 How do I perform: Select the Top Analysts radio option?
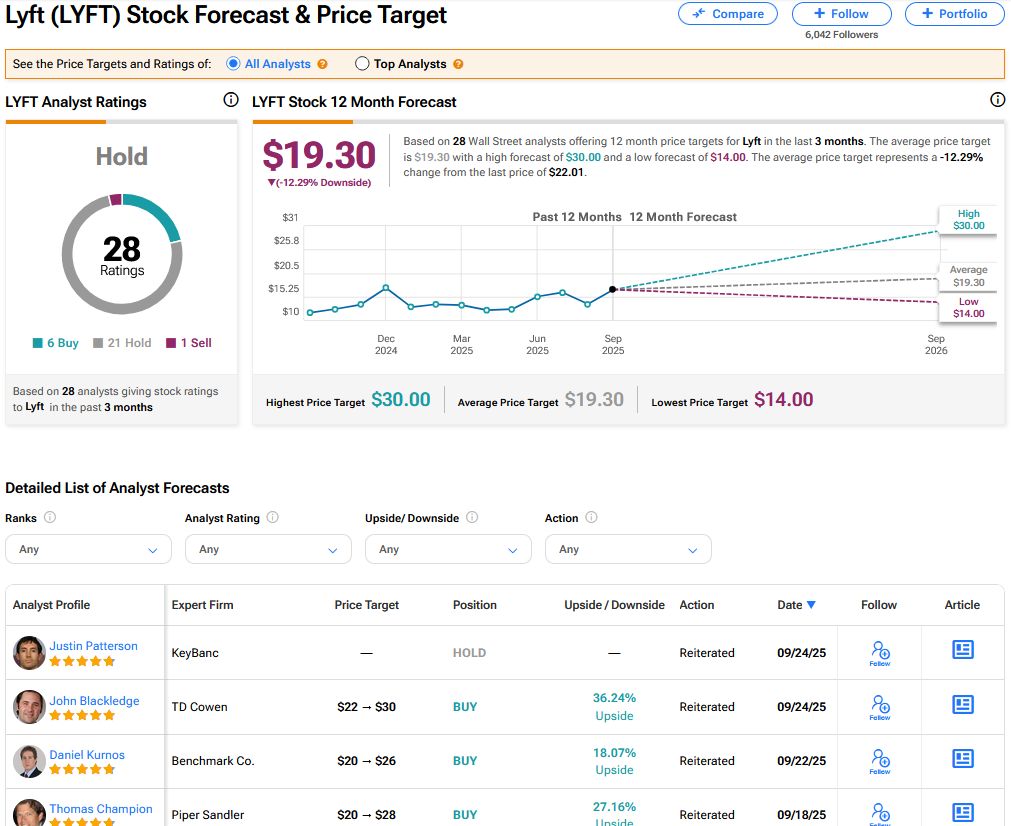click(x=362, y=64)
